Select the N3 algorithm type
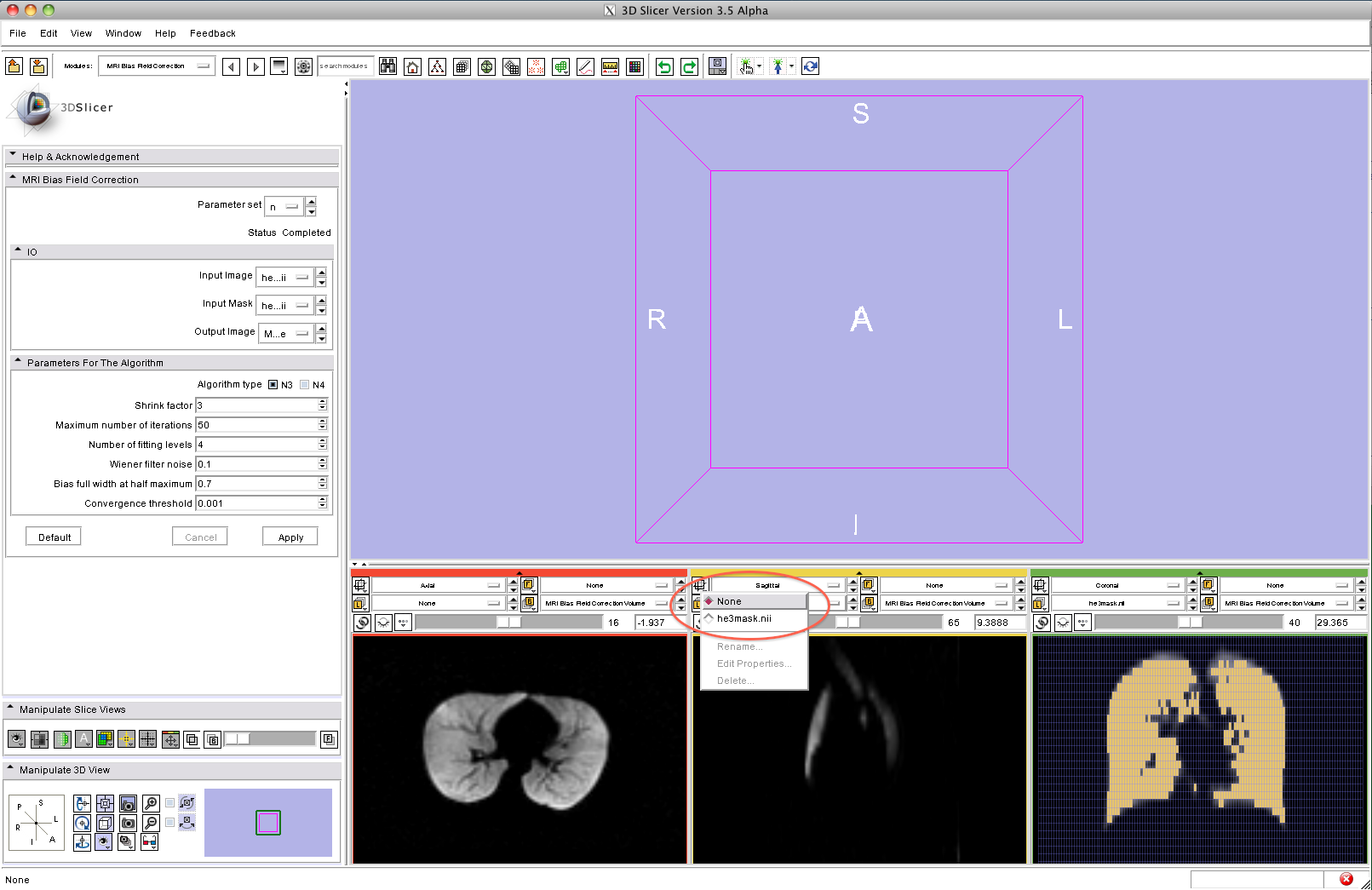The image size is (1372, 890). (273, 385)
